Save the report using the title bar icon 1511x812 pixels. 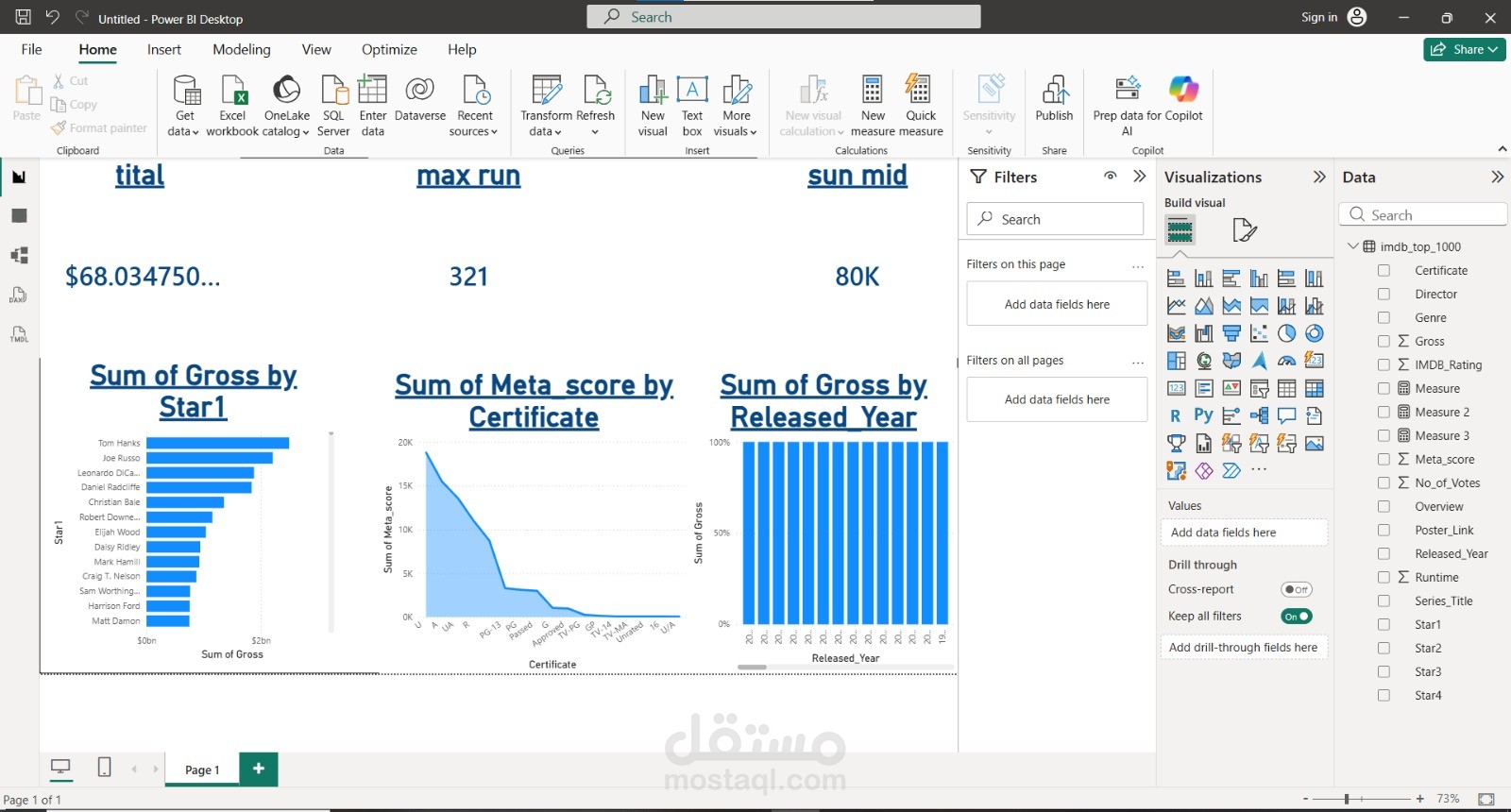(24, 17)
